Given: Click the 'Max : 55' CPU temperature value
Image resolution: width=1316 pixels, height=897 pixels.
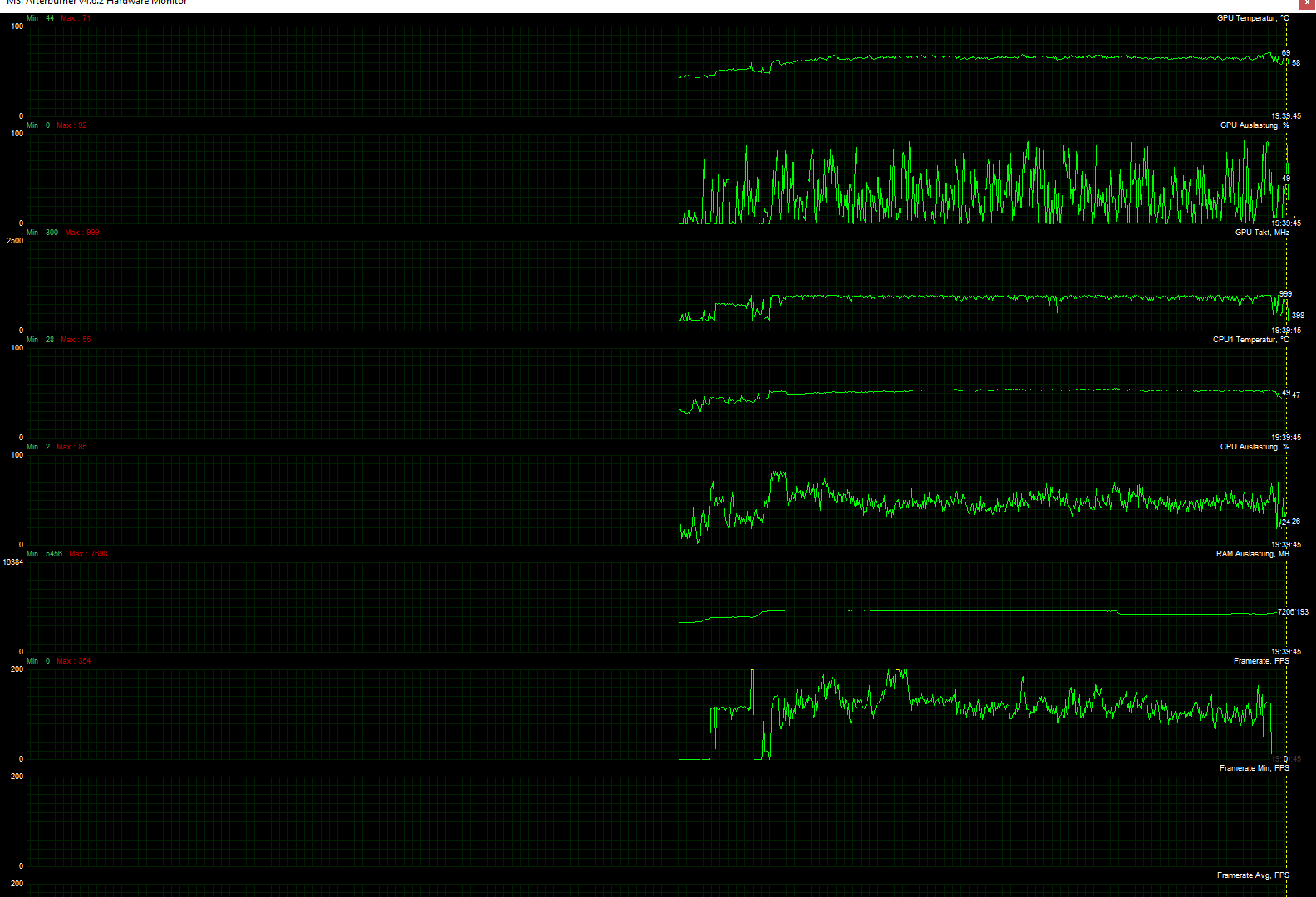Looking at the screenshot, I should pos(76,340).
